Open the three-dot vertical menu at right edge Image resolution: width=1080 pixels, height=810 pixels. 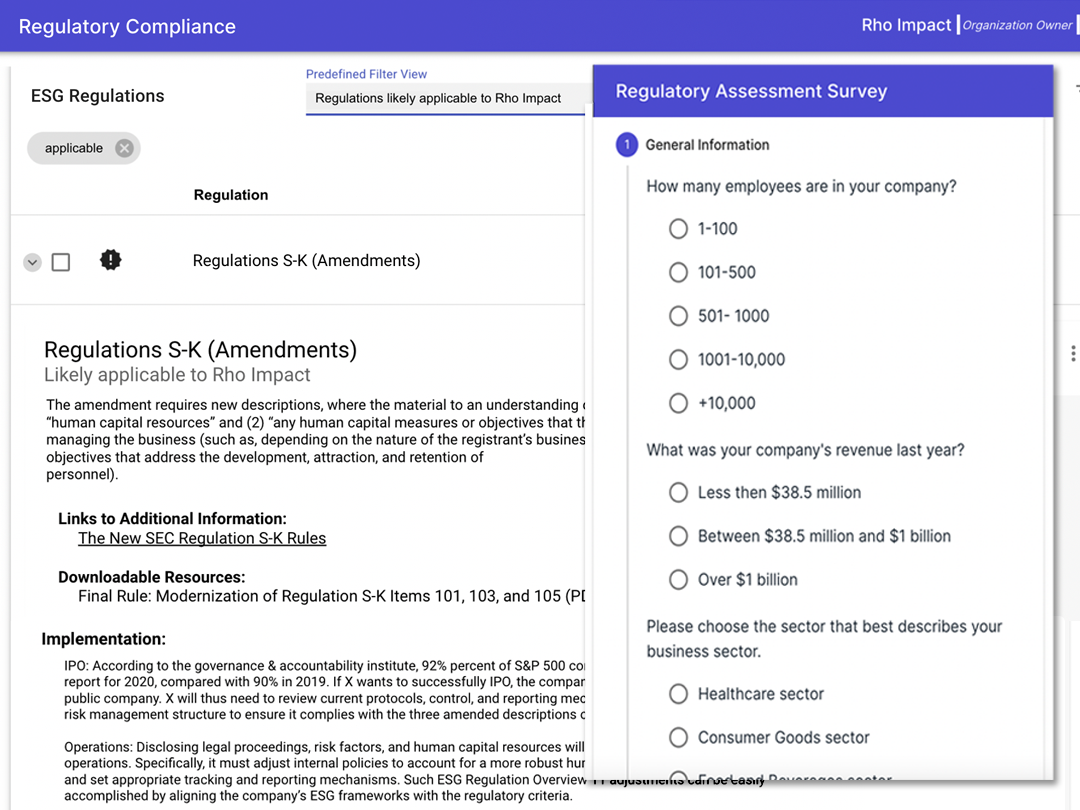1072,353
